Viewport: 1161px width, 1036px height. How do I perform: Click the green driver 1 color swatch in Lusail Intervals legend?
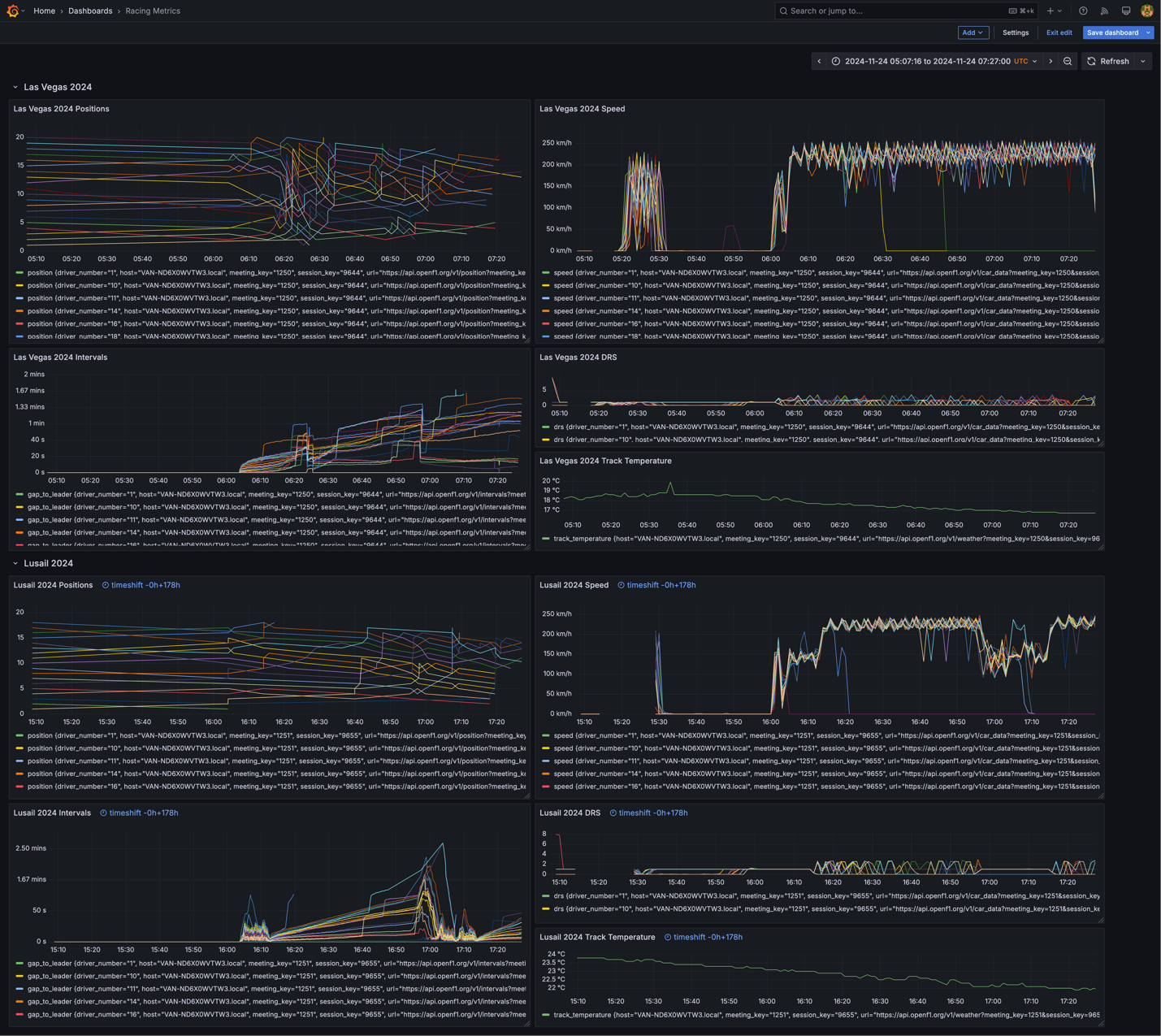(x=19, y=964)
